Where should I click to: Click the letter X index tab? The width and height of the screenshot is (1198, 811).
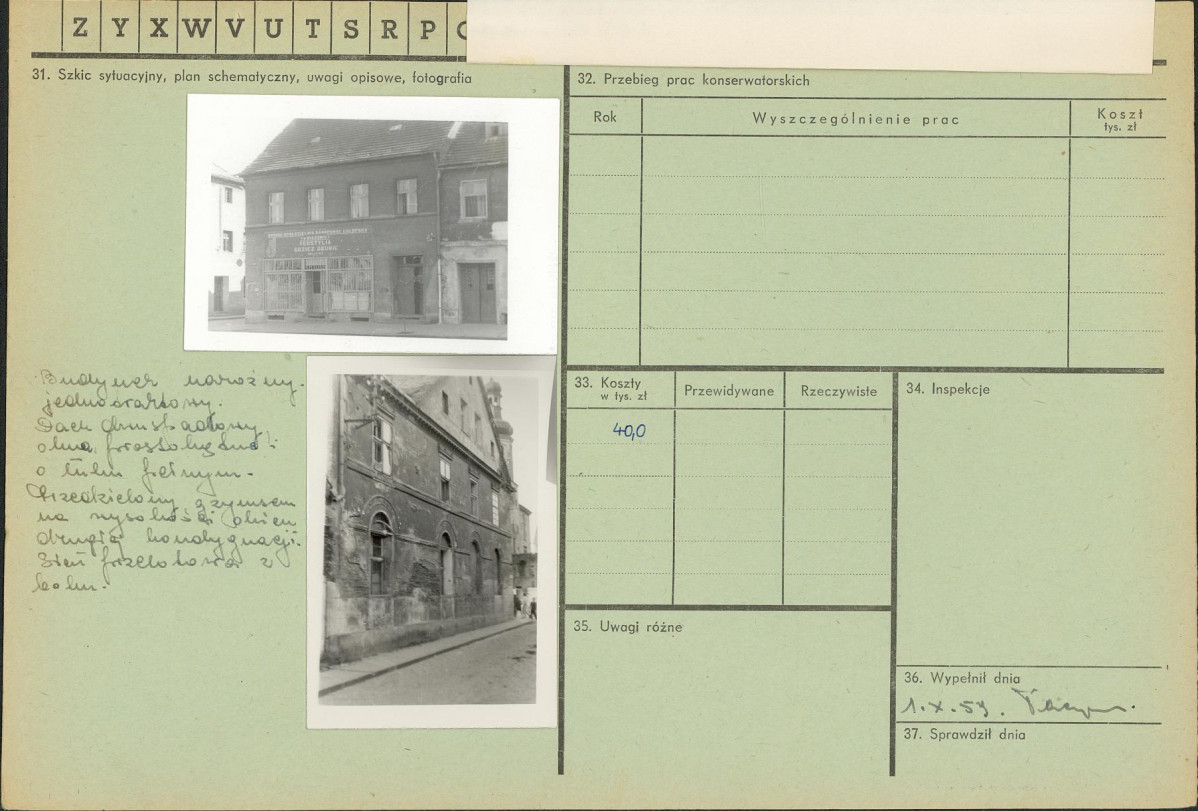coord(158,28)
